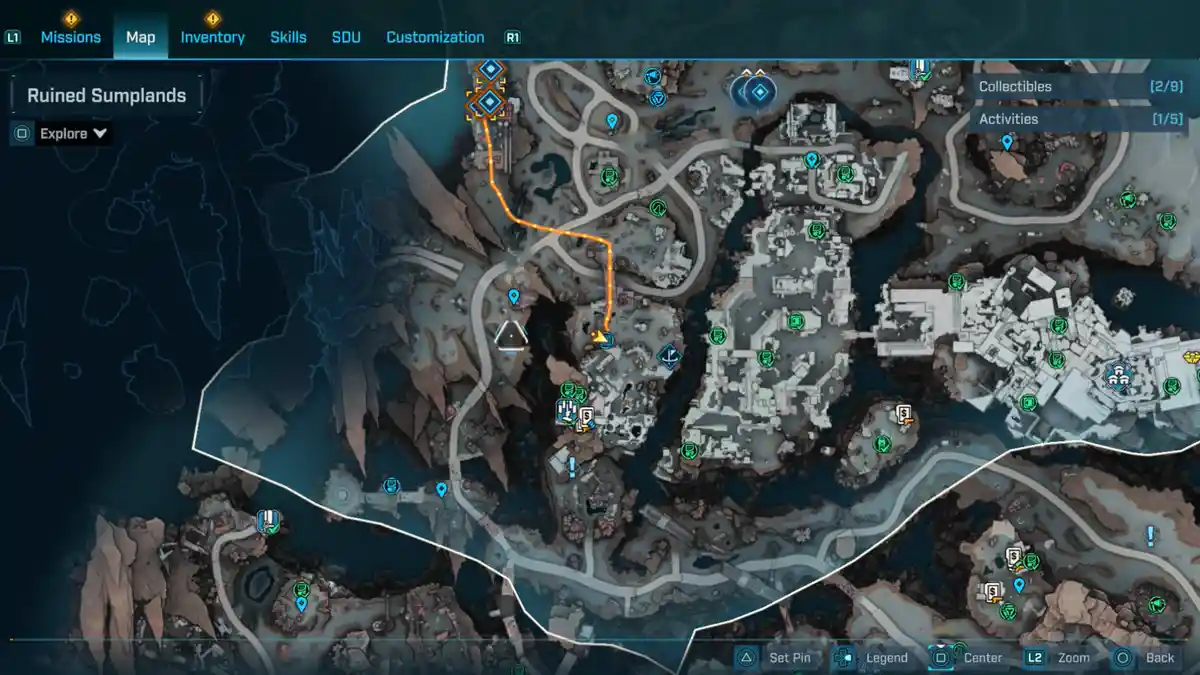Screen dimensions: 1200x675
Task: Select the anchor diamond map icon
Action: tap(670, 354)
